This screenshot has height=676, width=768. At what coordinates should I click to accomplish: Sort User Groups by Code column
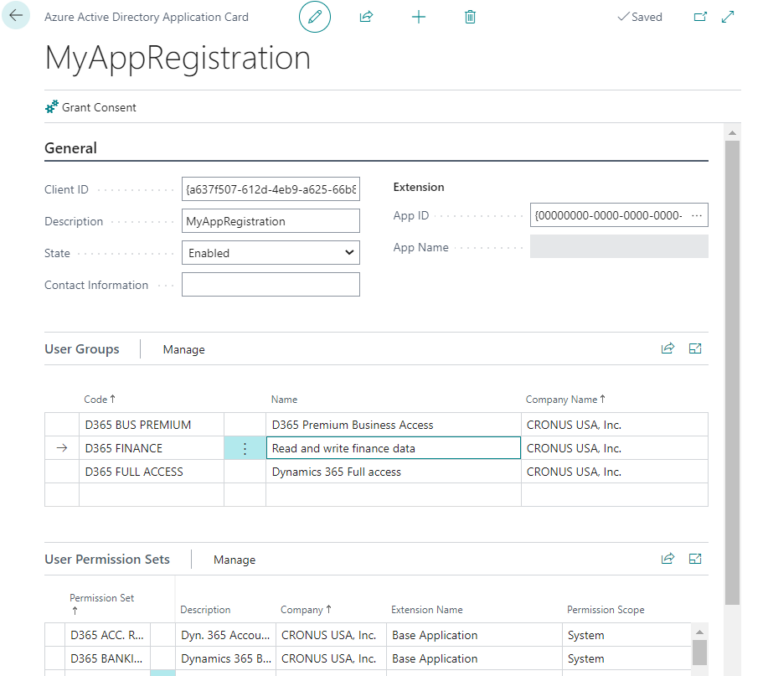99,399
